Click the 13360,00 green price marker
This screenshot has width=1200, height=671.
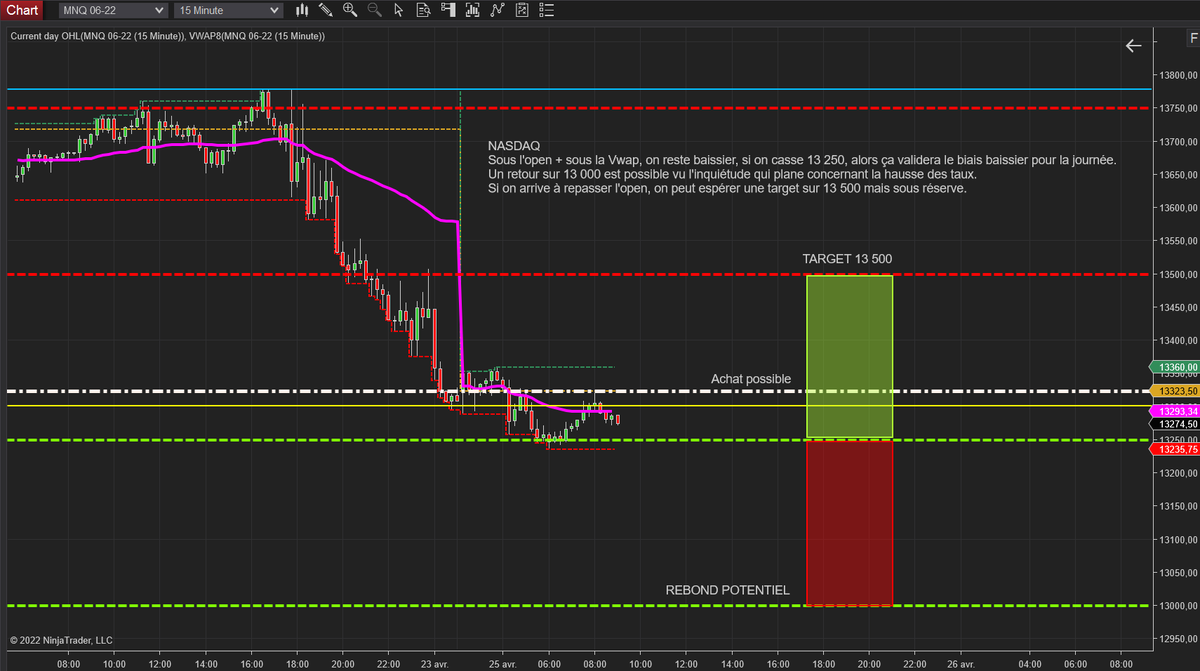[x=1175, y=367]
